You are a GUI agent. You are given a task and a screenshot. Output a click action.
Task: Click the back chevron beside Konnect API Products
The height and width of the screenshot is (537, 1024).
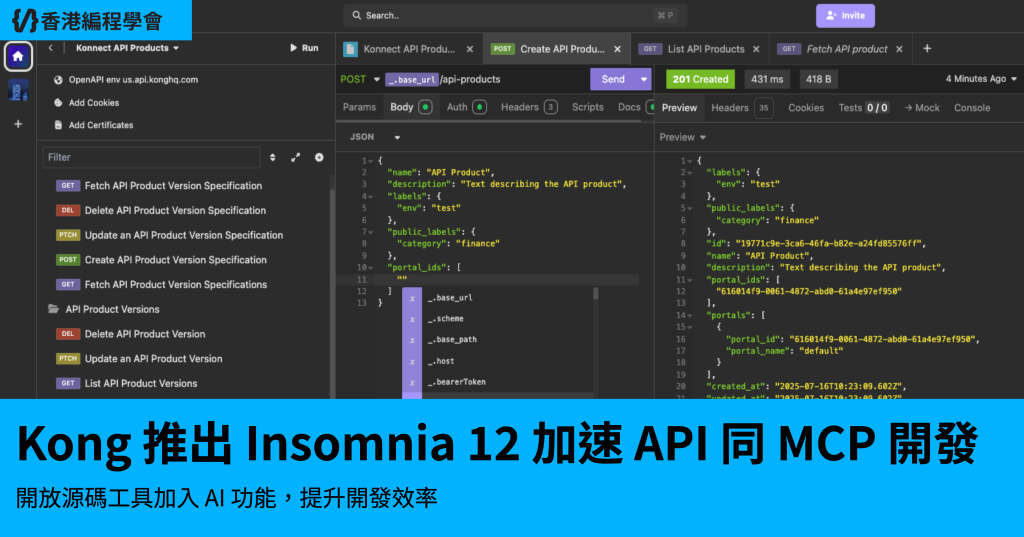click(x=51, y=48)
